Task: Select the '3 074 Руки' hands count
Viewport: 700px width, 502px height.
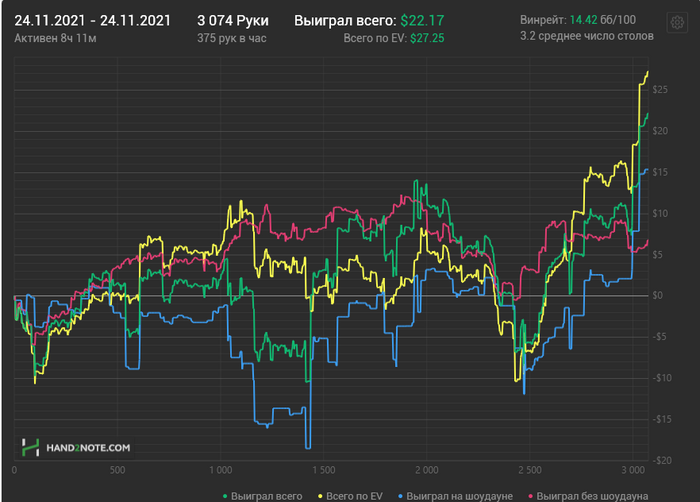Action: (x=233, y=21)
